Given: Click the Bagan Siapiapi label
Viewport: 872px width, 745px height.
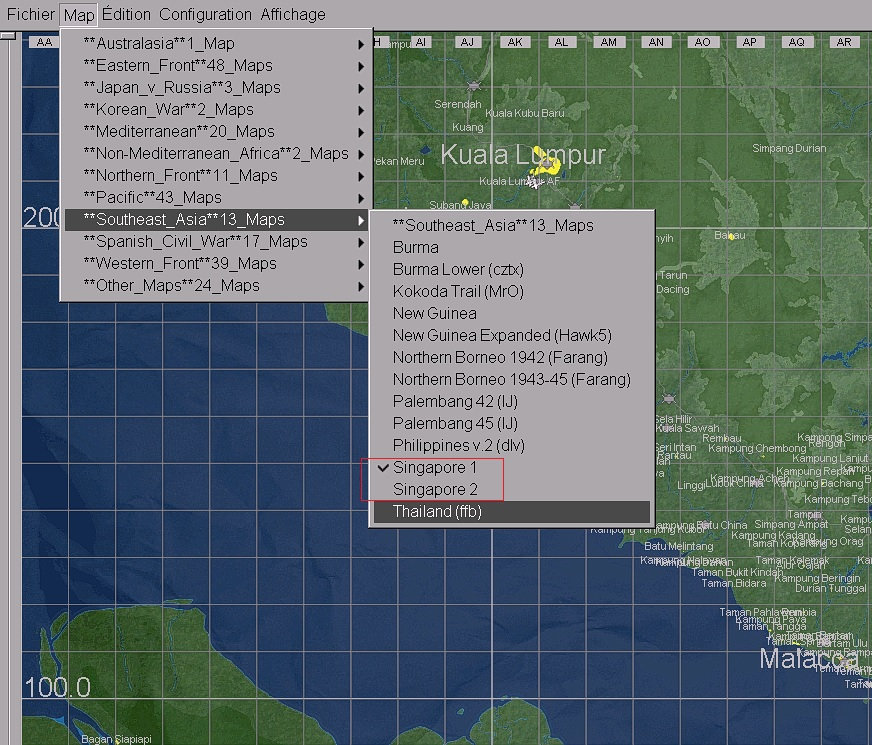Looking at the screenshot, I should (x=116, y=739).
